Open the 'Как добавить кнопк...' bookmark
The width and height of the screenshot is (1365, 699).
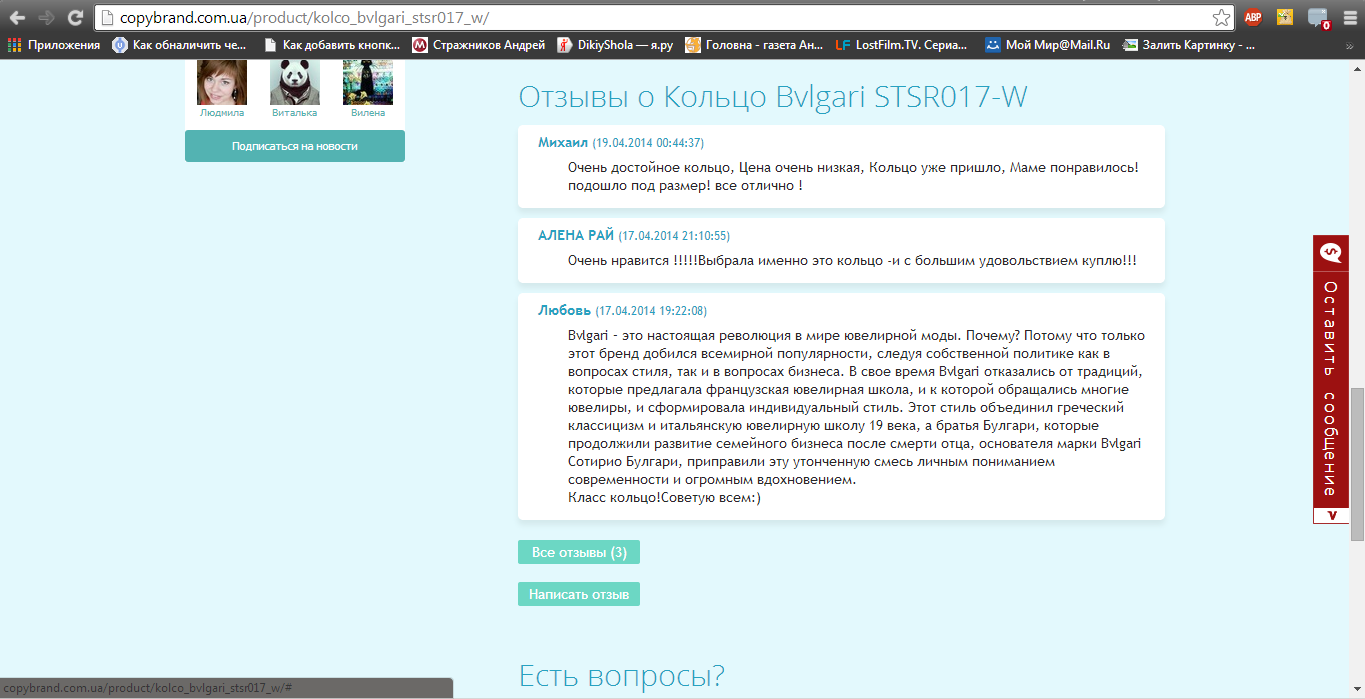click(x=331, y=45)
